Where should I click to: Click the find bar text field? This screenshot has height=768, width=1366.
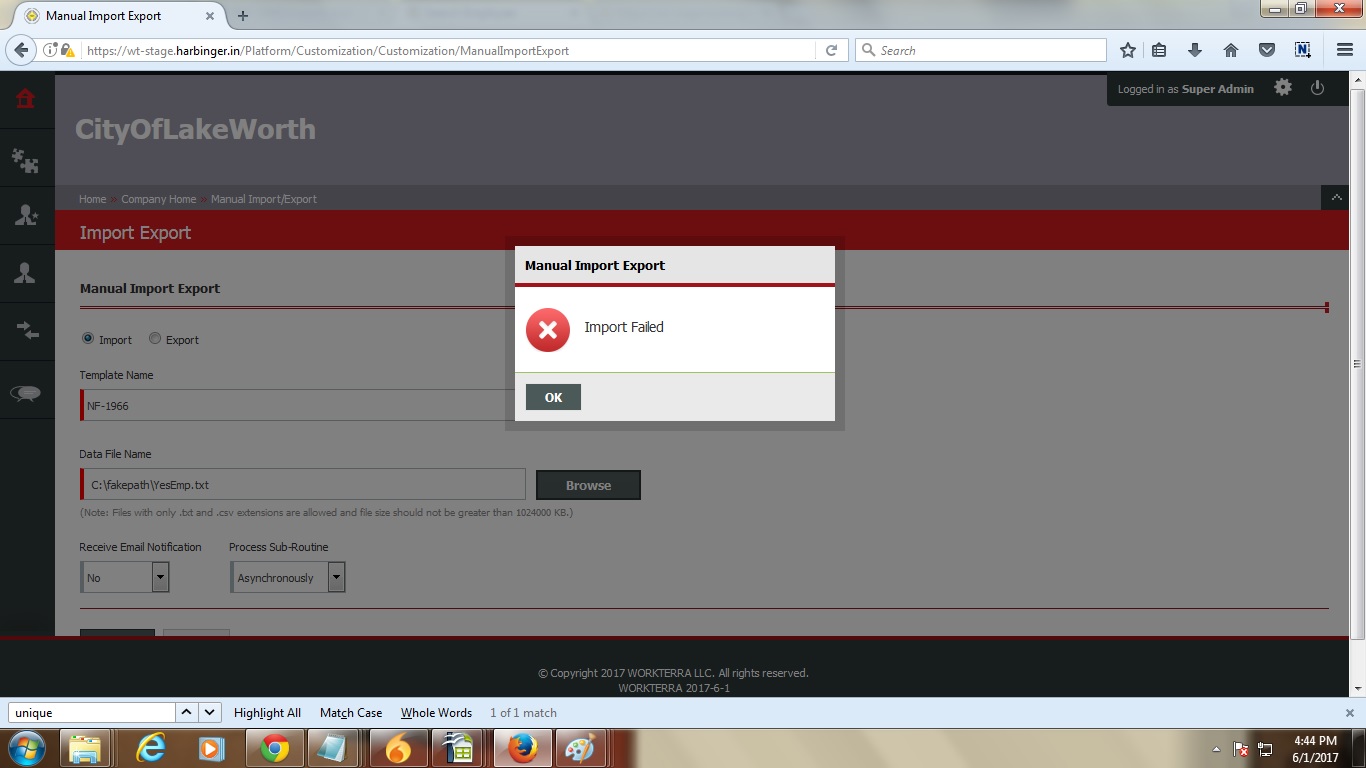[92, 713]
